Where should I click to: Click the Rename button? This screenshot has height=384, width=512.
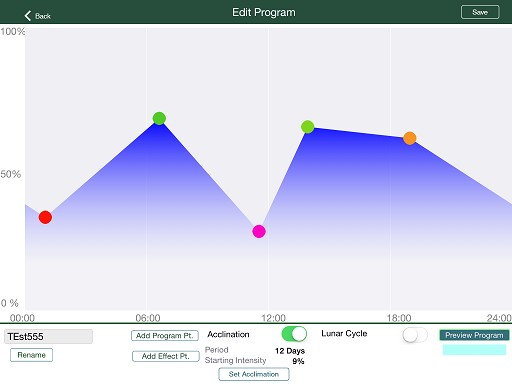[31, 355]
